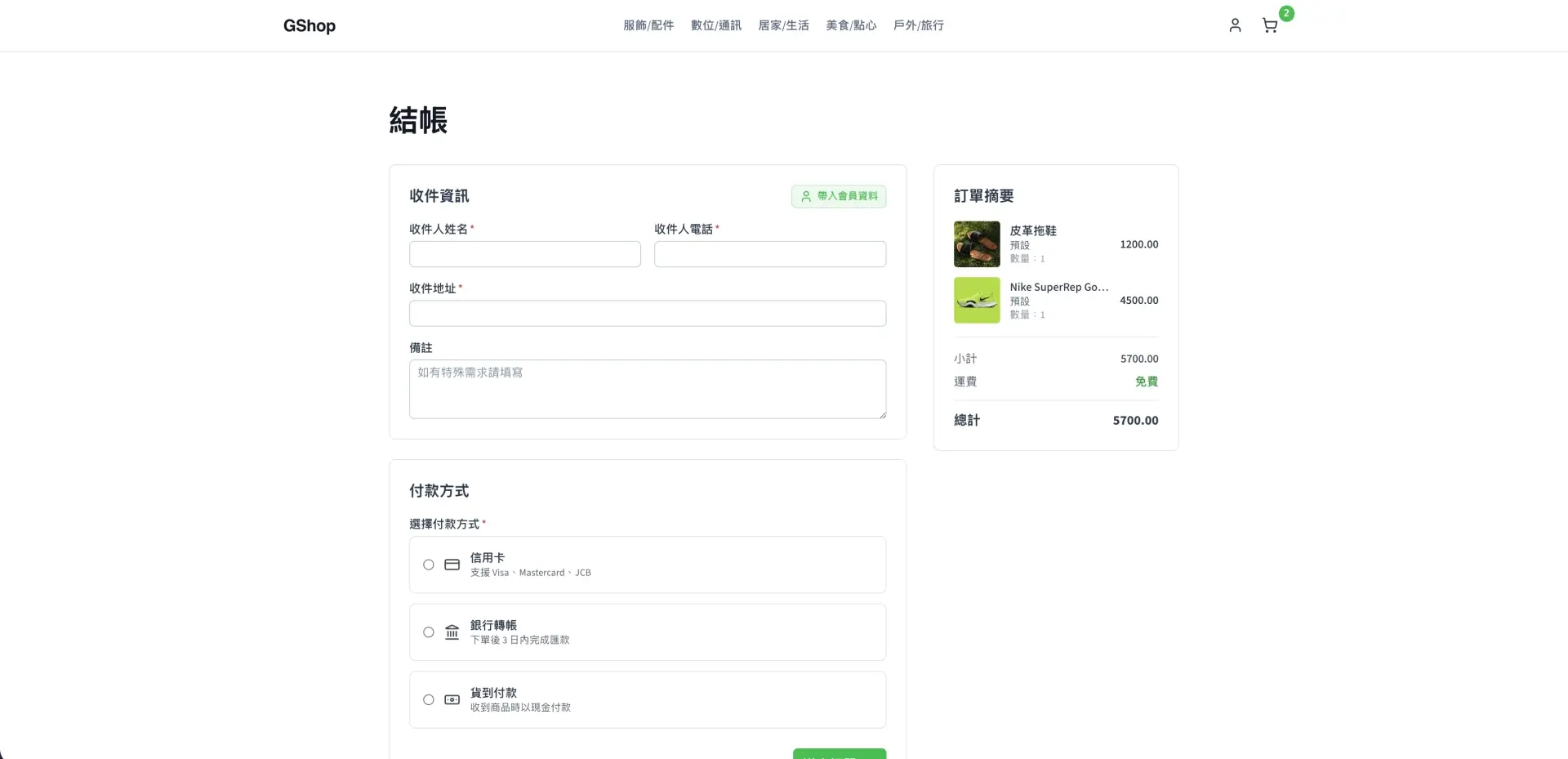Image resolution: width=1568 pixels, height=759 pixels.
Task: Click the GShop logo
Action: [310, 25]
